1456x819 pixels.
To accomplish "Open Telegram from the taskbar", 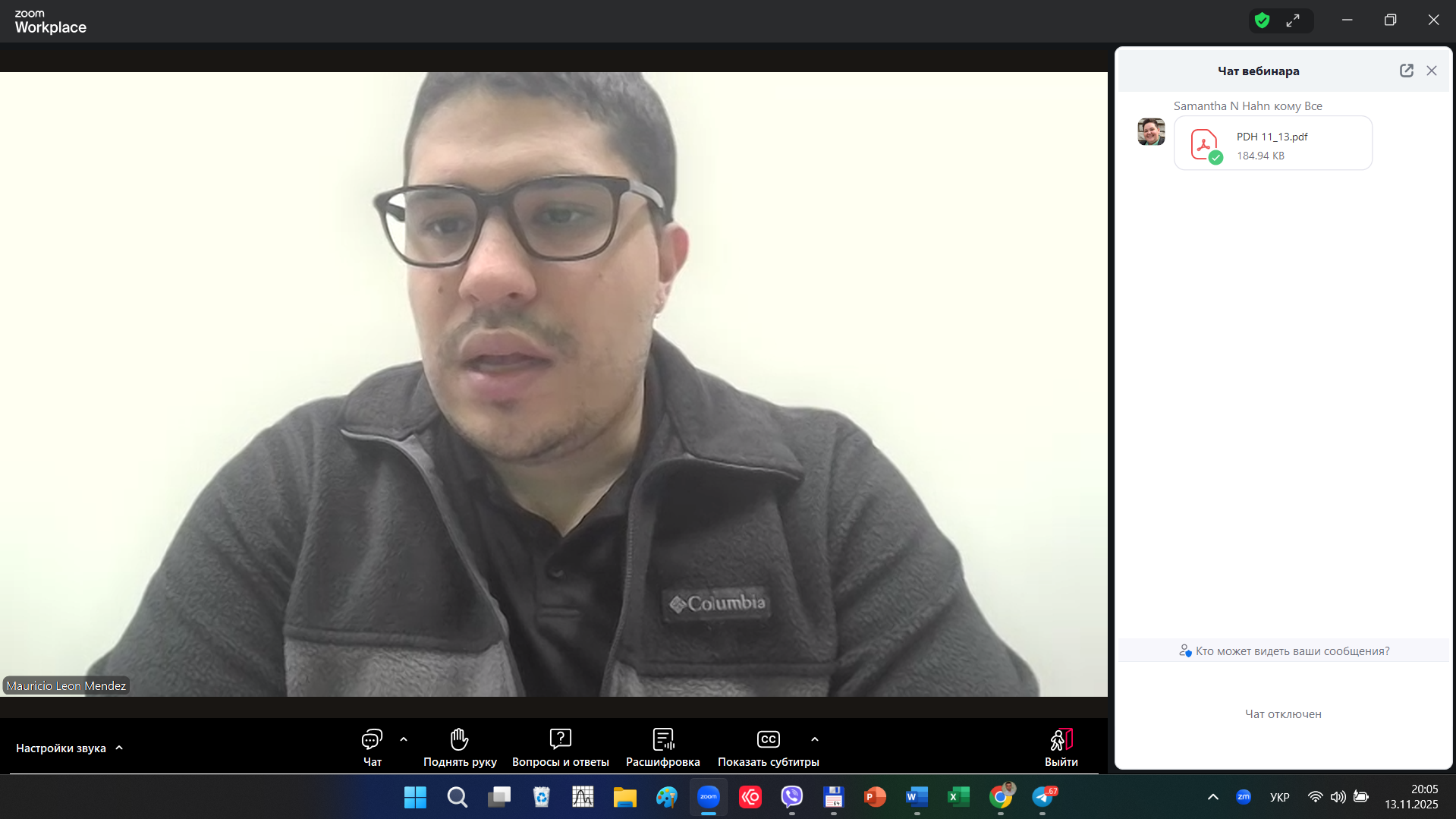I will coord(1043,797).
